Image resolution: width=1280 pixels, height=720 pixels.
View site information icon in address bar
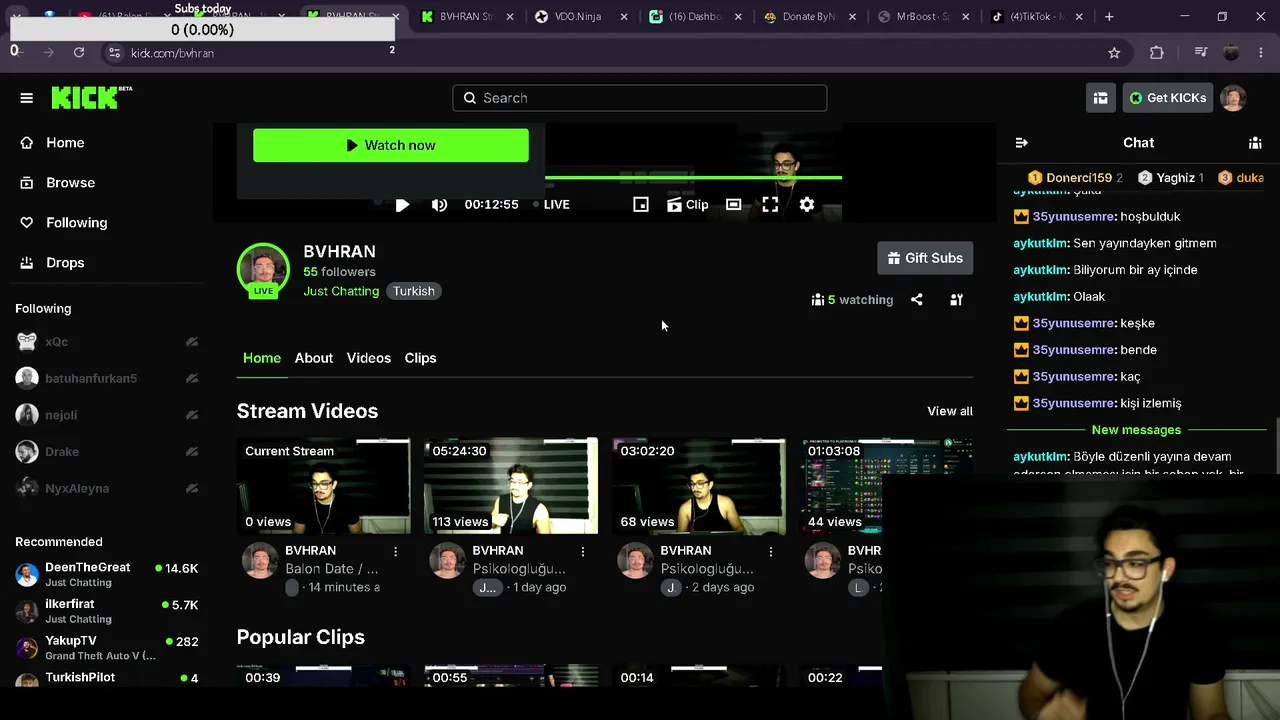(114, 53)
